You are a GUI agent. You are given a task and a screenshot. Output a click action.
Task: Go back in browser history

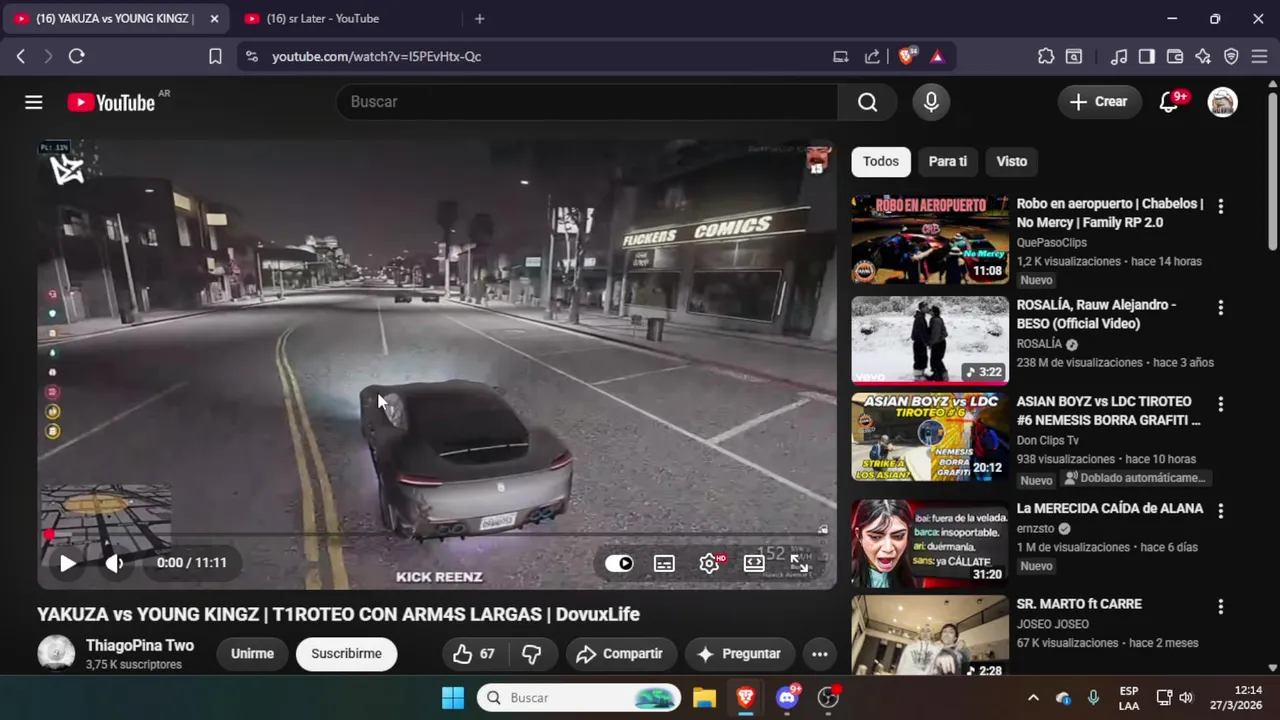point(20,57)
